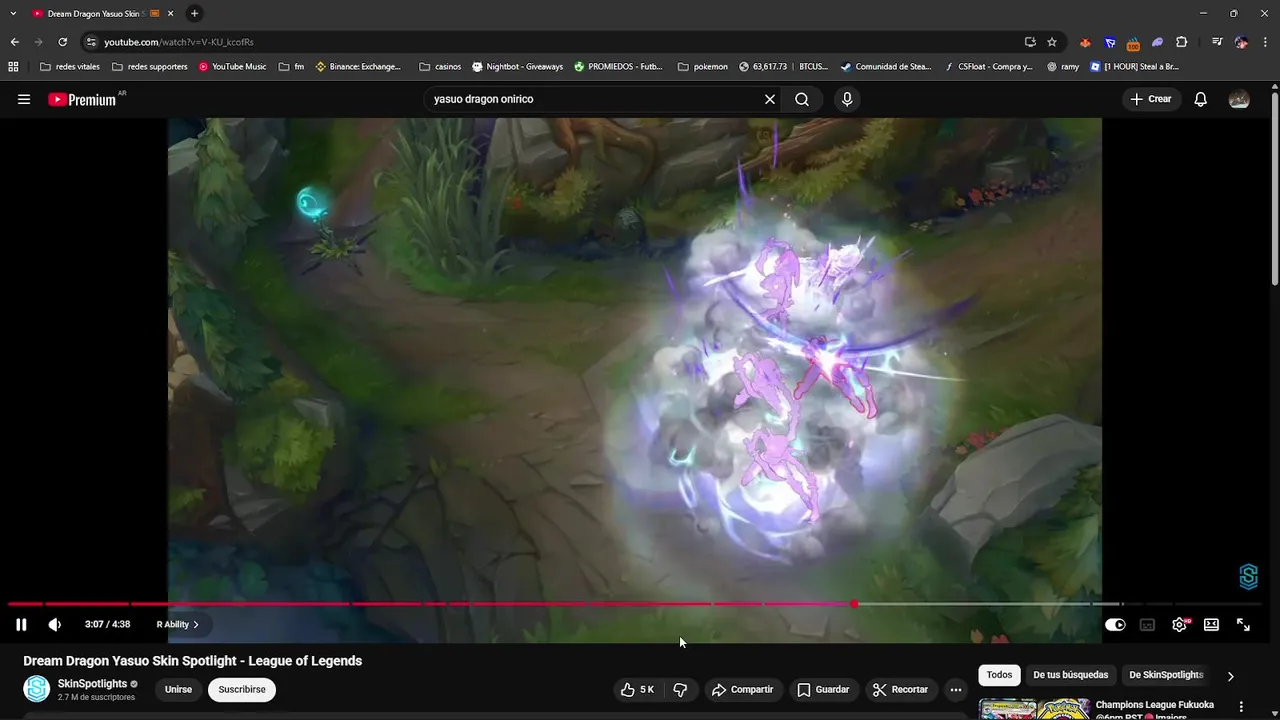Like the video with thumbs up
Screen dimensions: 1280x720
[x=637, y=689]
